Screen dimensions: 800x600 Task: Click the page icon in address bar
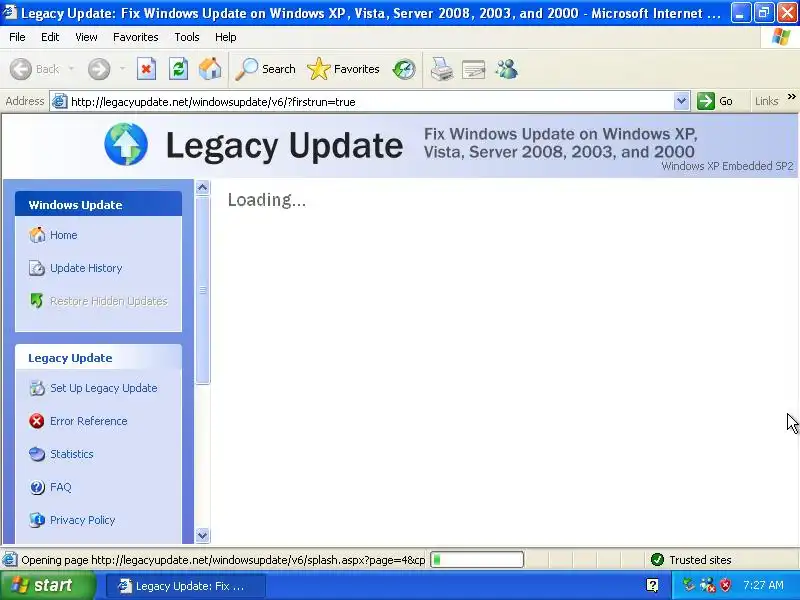[59, 101]
